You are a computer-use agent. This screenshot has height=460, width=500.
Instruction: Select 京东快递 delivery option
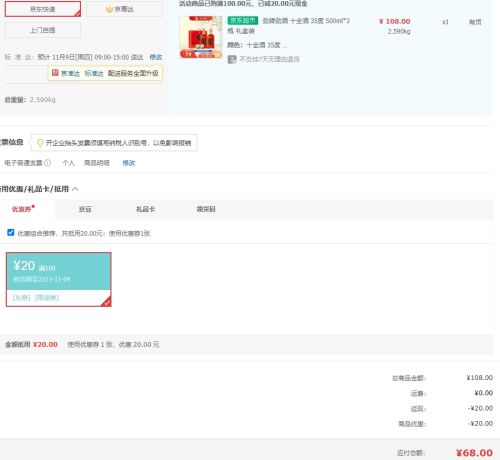click(x=43, y=9)
